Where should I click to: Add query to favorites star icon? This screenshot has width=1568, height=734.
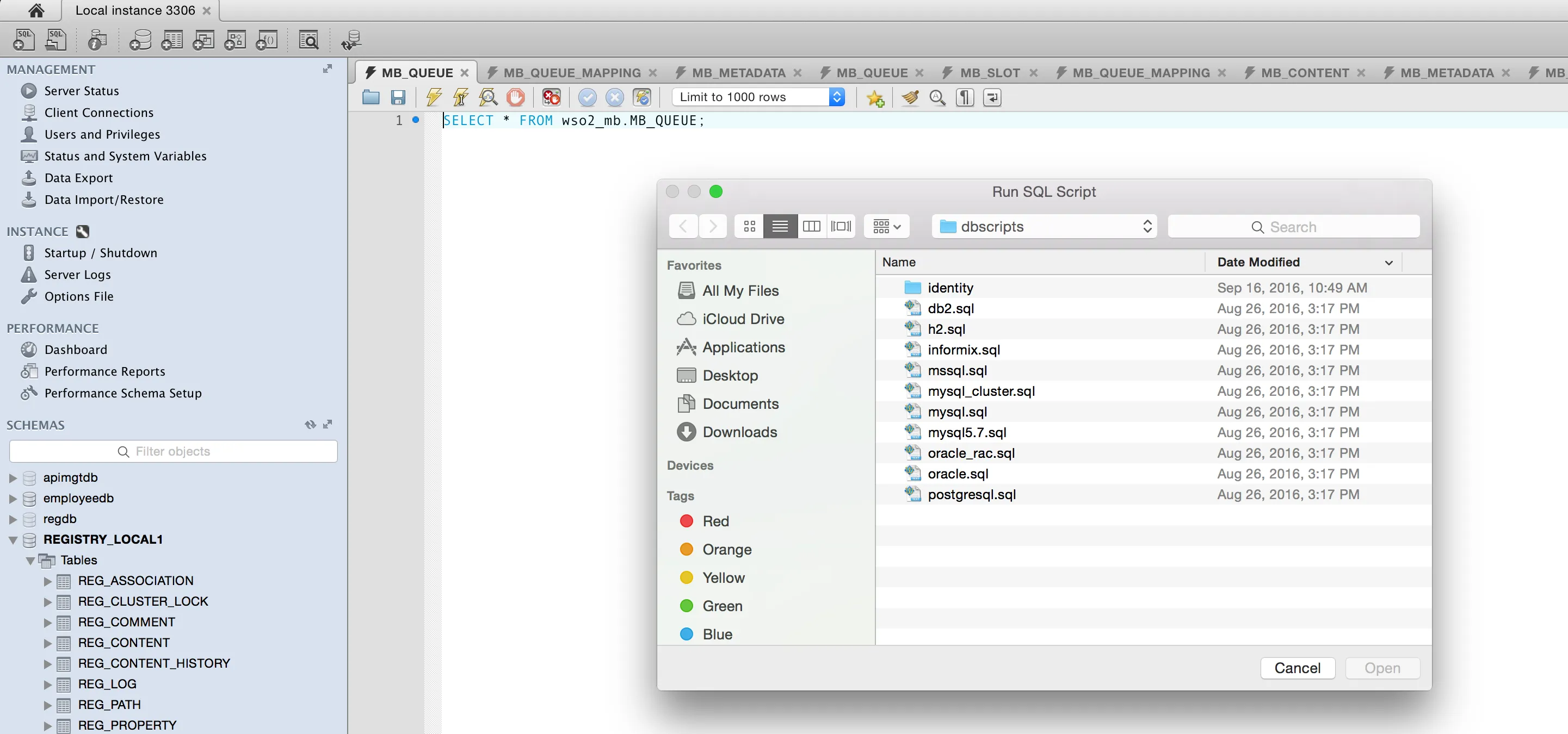(875, 97)
